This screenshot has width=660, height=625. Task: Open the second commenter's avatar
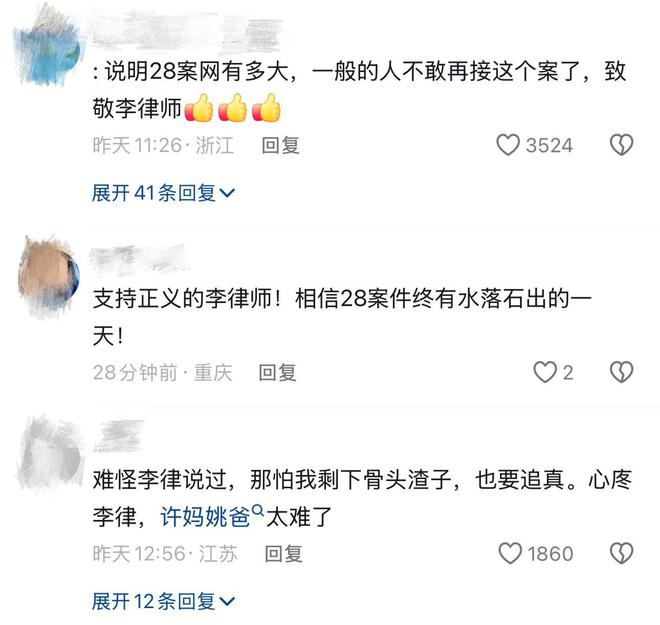(49, 276)
